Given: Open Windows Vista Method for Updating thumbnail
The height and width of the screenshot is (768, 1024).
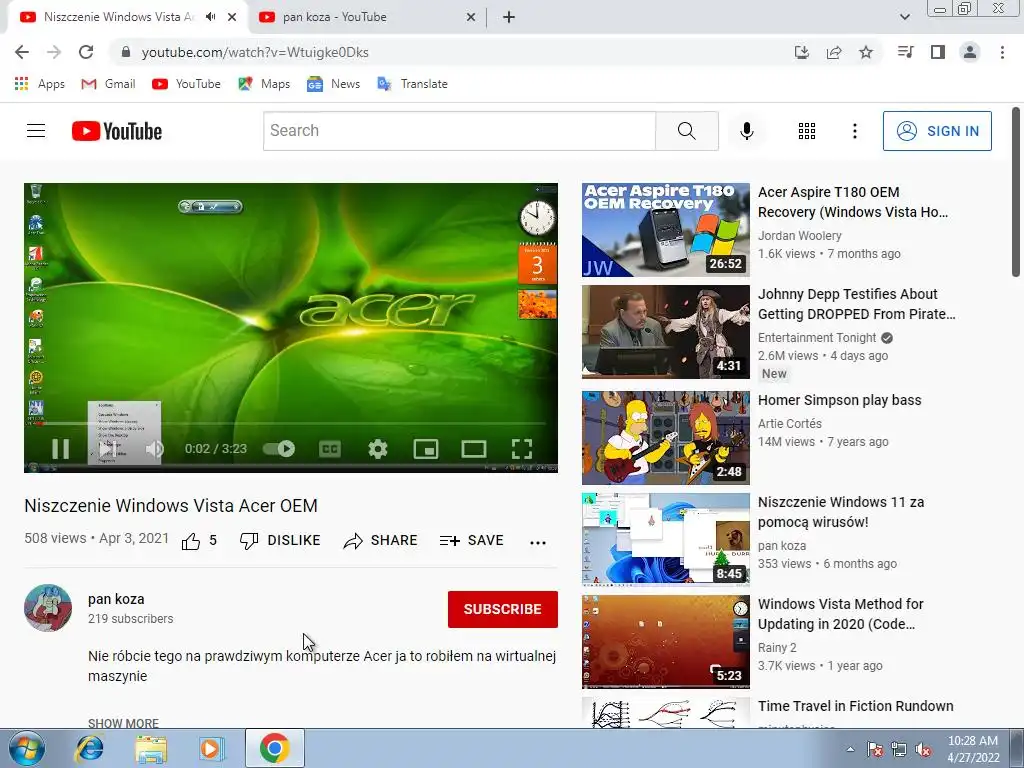Looking at the screenshot, I should [x=665, y=641].
